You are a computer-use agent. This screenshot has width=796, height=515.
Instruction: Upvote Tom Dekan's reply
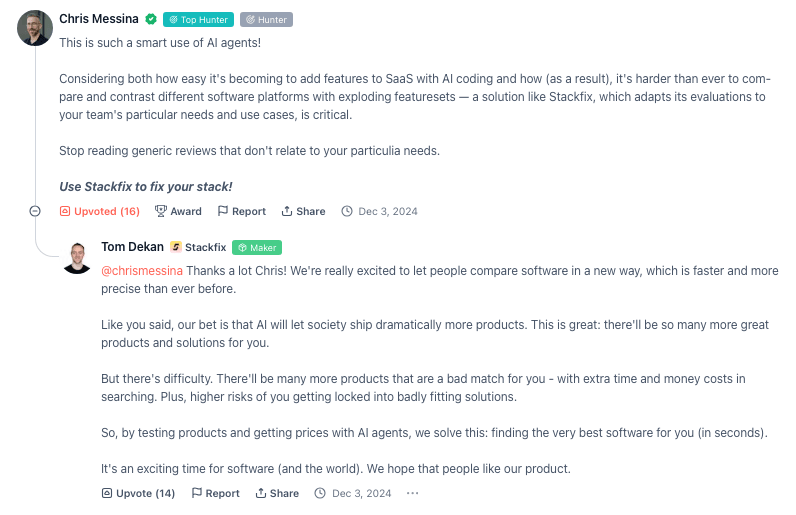pyautogui.click(x=138, y=493)
